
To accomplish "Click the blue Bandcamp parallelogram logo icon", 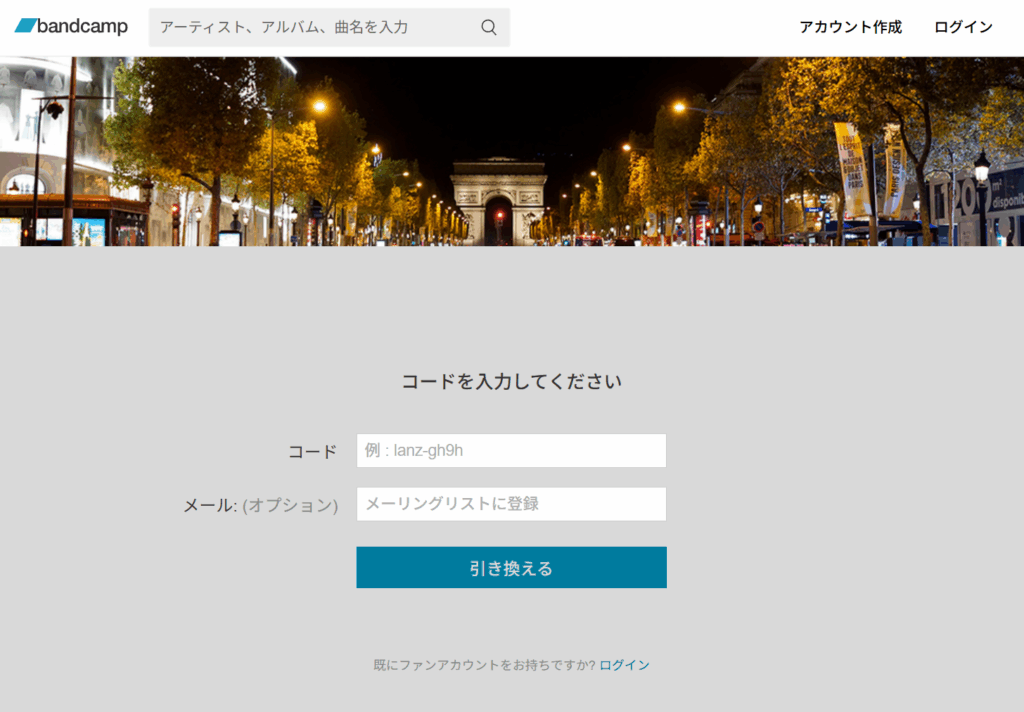I will click(25, 26).
